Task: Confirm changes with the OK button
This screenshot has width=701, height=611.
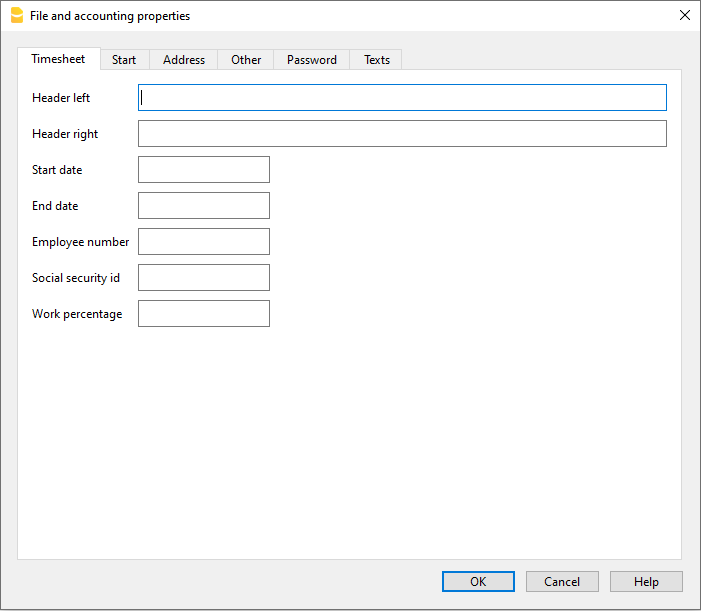Action: click(x=478, y=582)
